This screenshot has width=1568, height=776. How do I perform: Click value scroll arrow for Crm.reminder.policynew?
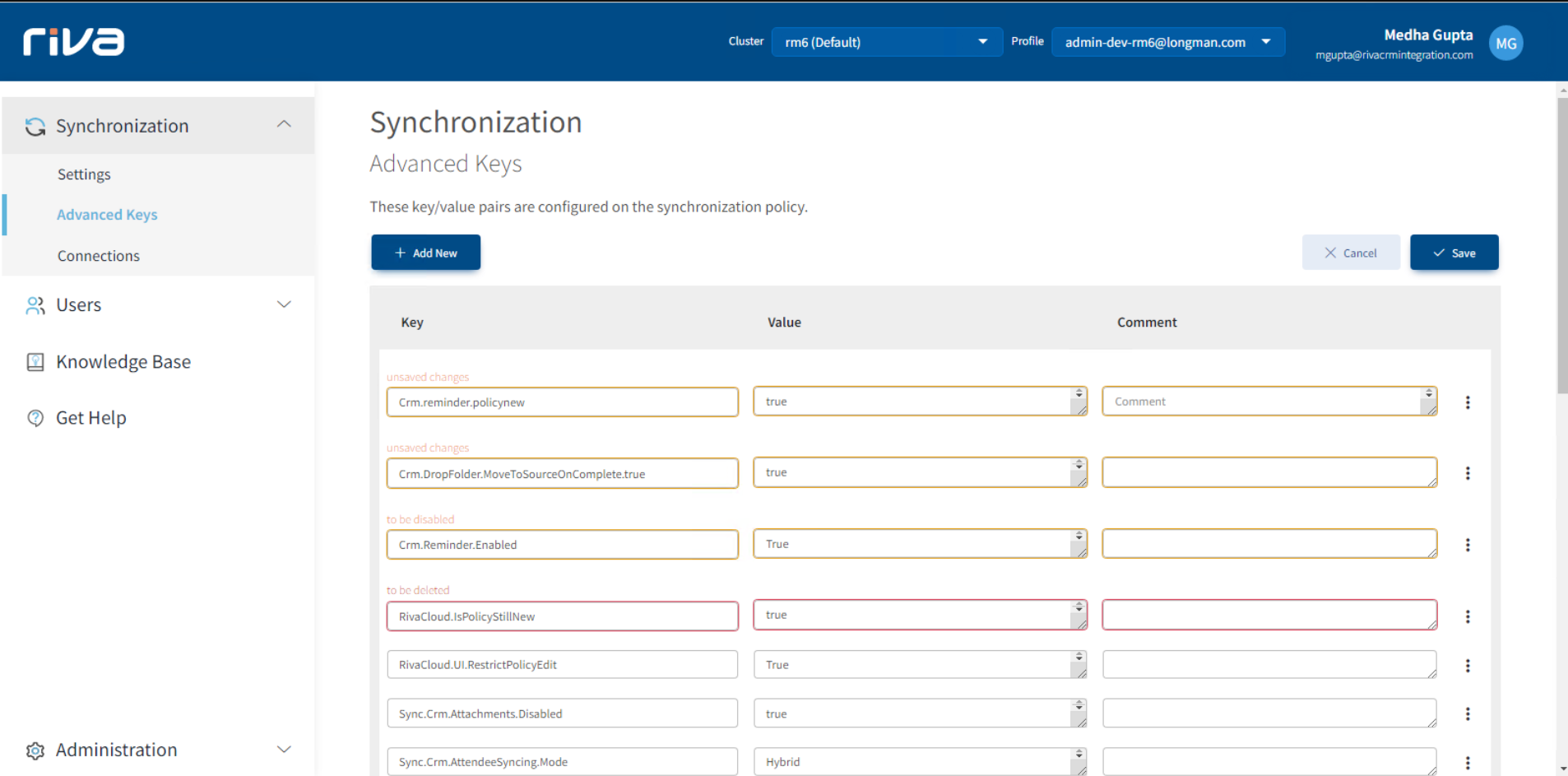(1079, 395)
